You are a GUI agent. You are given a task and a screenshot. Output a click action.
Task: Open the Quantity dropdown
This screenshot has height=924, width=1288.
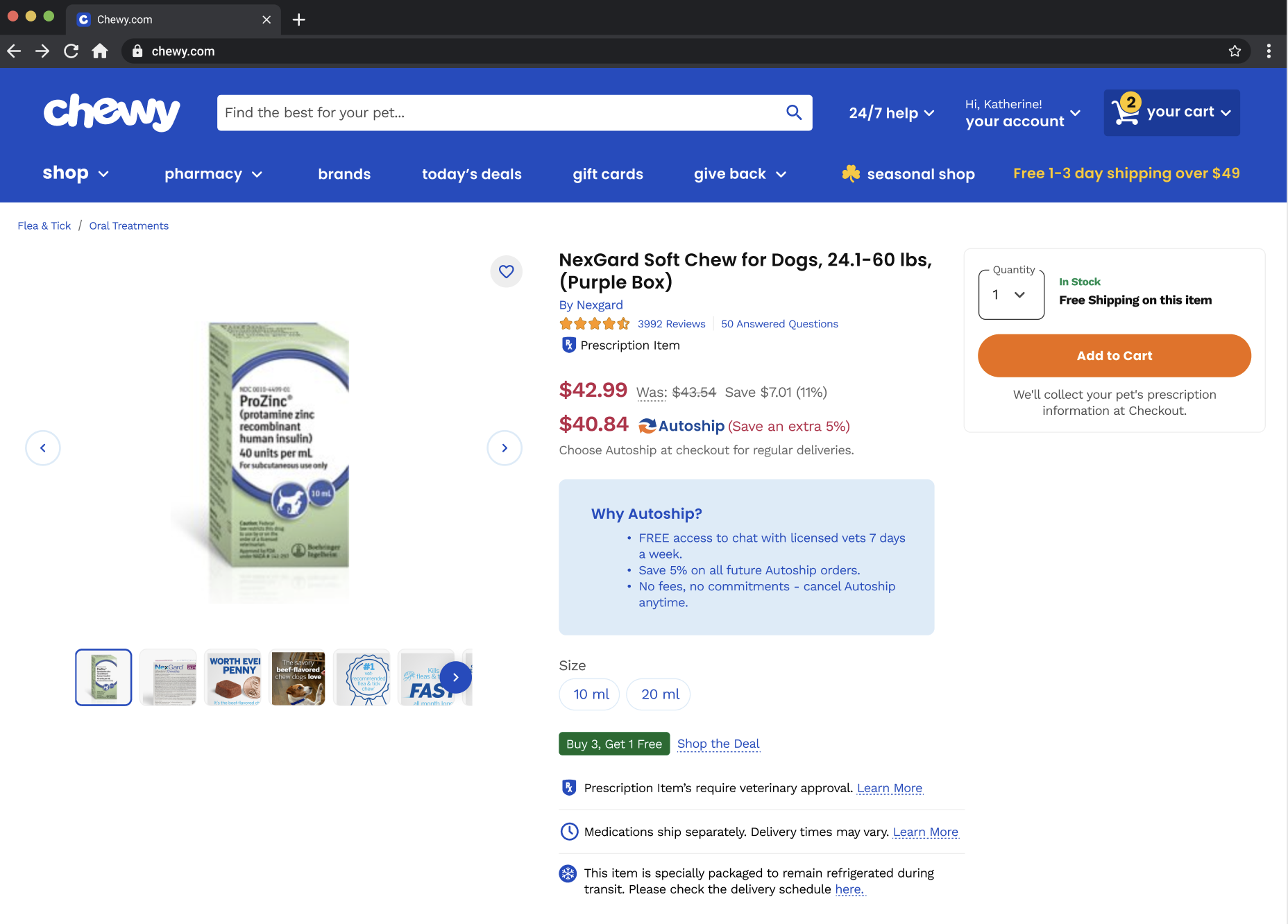pos(1011,295)
